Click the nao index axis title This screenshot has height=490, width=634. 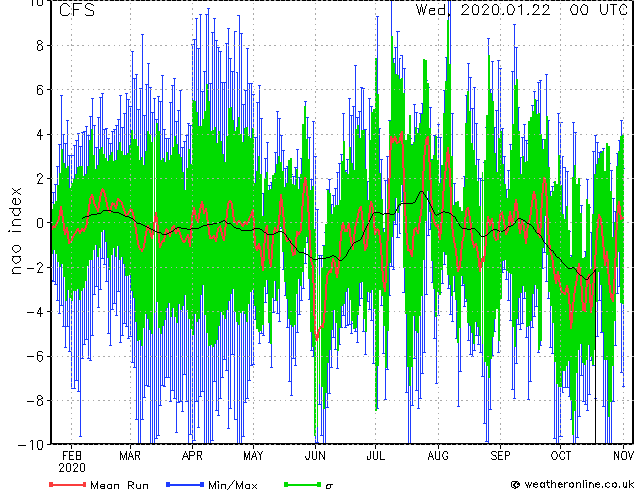(16, 231)
